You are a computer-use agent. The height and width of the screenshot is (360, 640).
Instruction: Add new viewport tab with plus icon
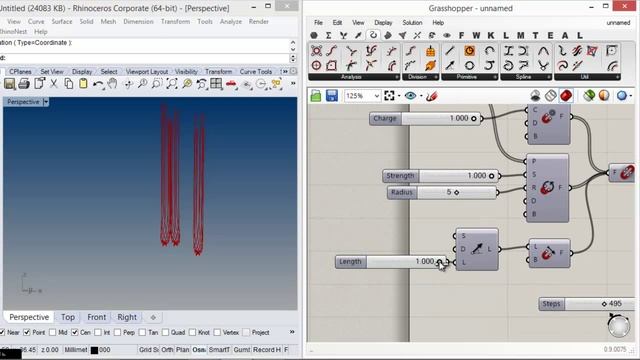[x=153, y=317]
